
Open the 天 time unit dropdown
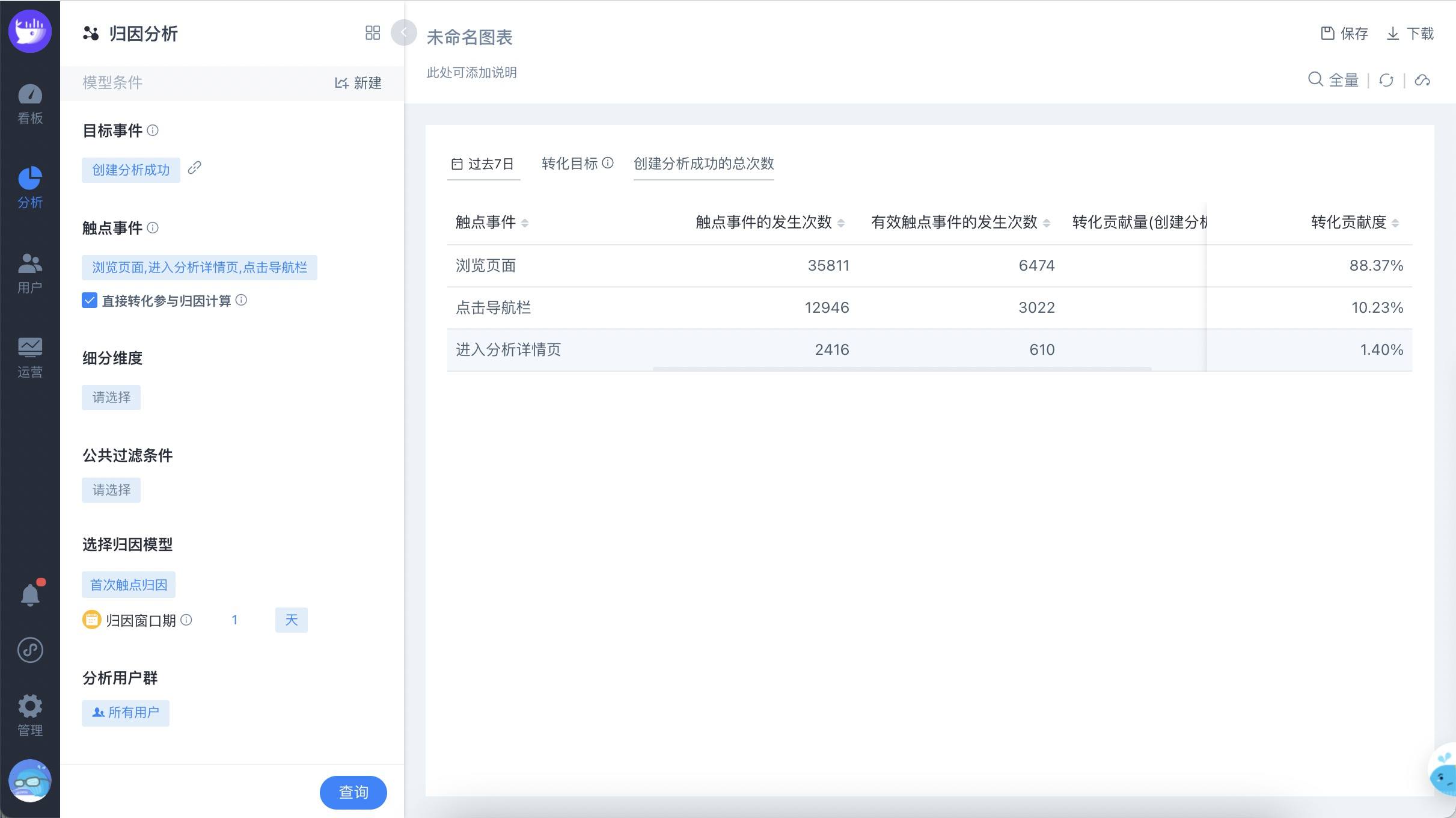tap(292, 620)
